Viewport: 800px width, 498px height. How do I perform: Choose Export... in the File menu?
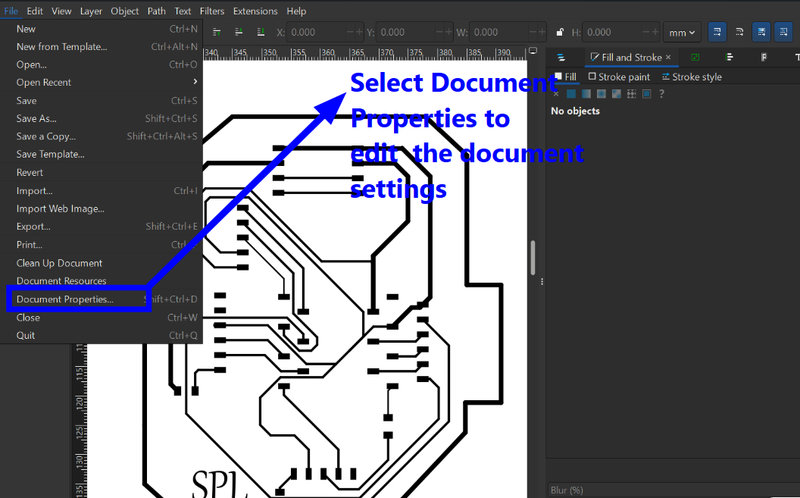(102, 227)
